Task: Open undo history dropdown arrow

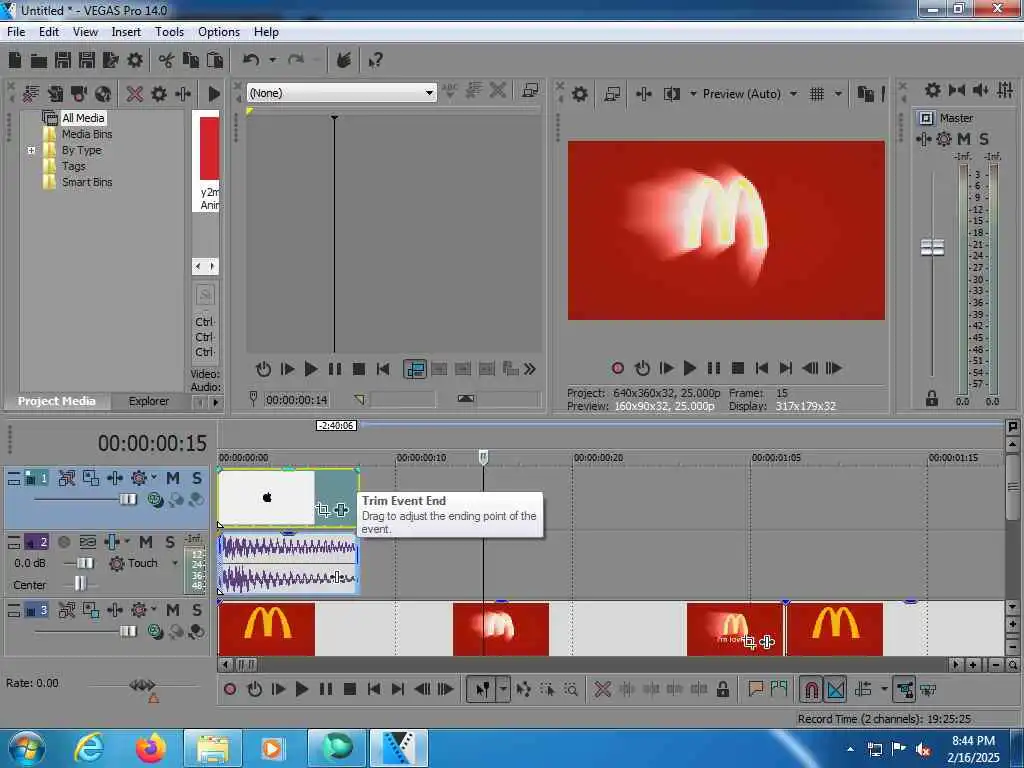Action: 272,61
